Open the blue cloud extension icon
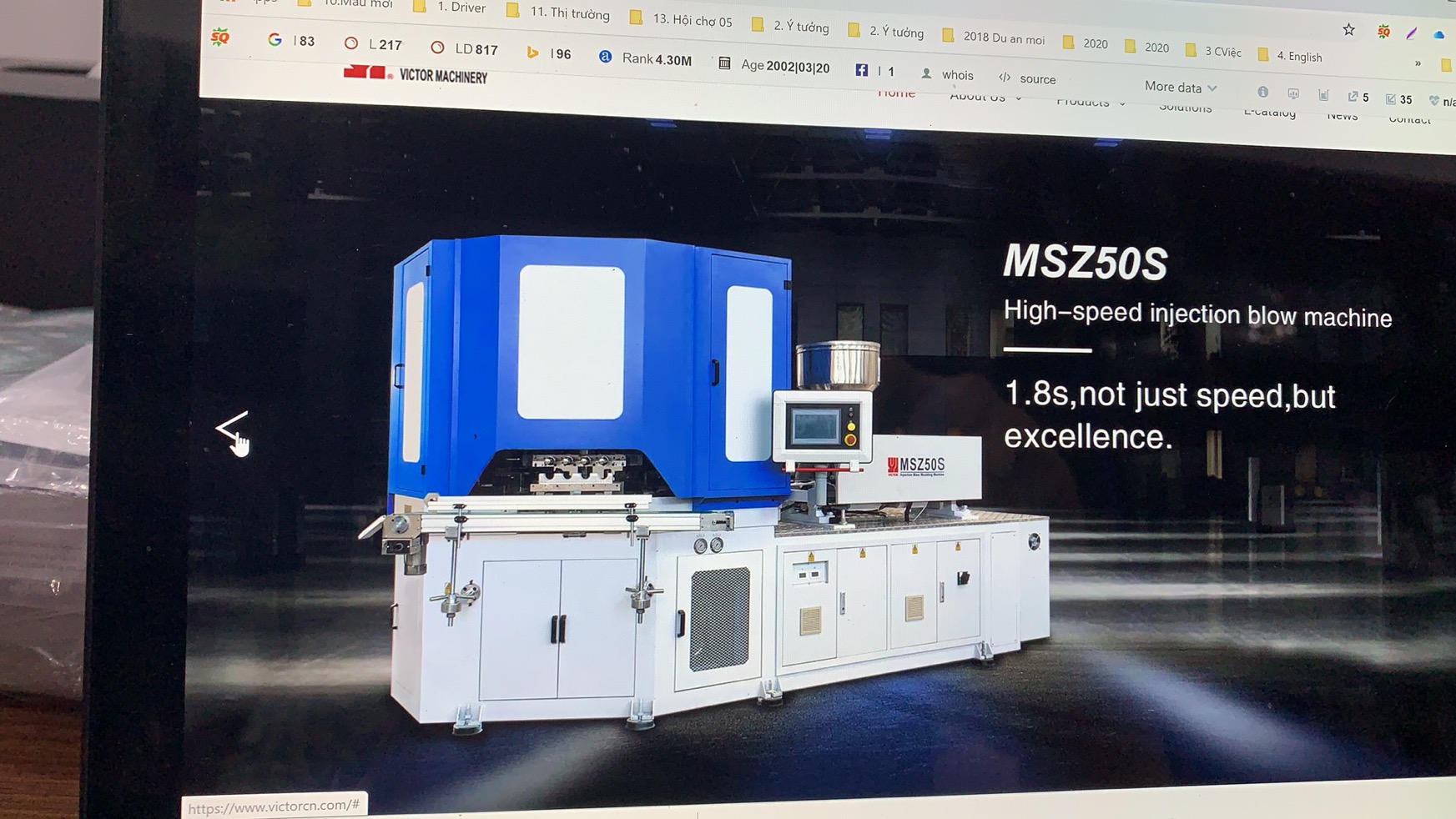1456x819 pixels. point(1439,34)
